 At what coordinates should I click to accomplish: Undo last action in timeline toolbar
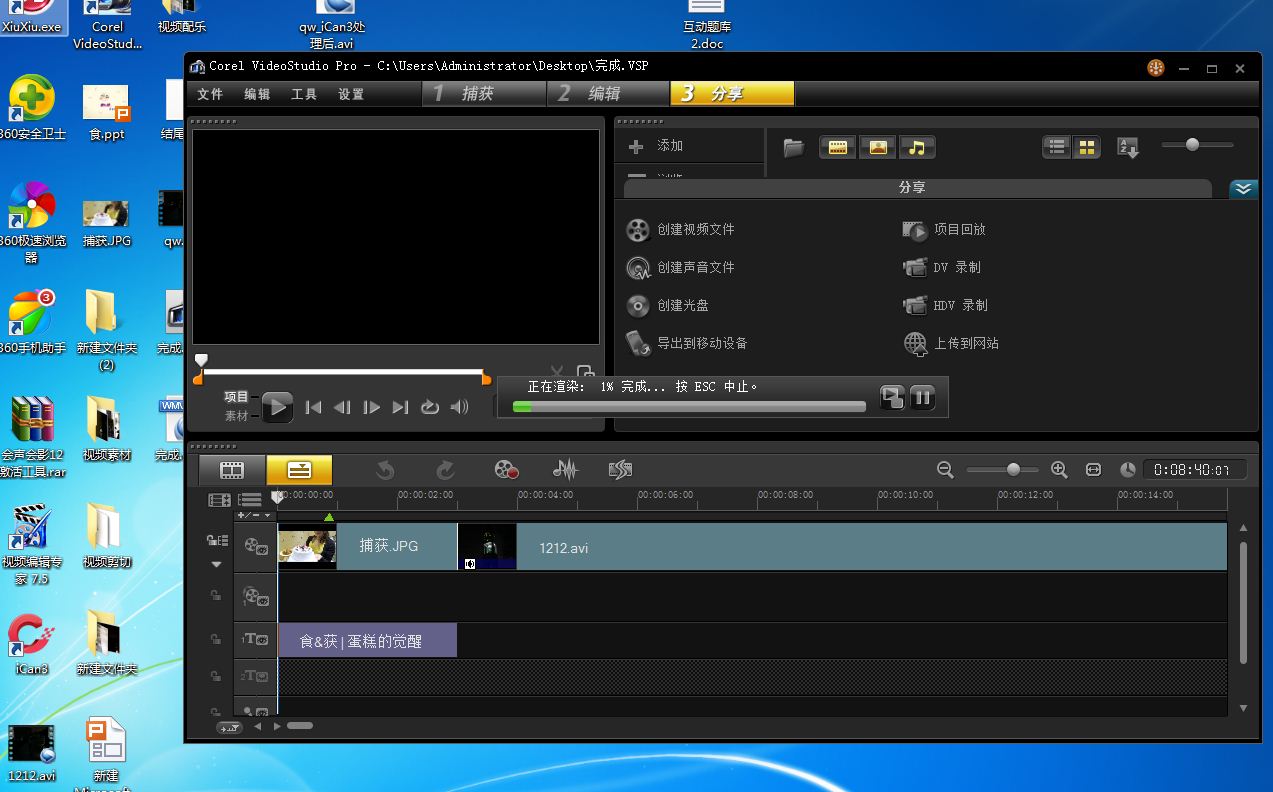pos(385,469)
